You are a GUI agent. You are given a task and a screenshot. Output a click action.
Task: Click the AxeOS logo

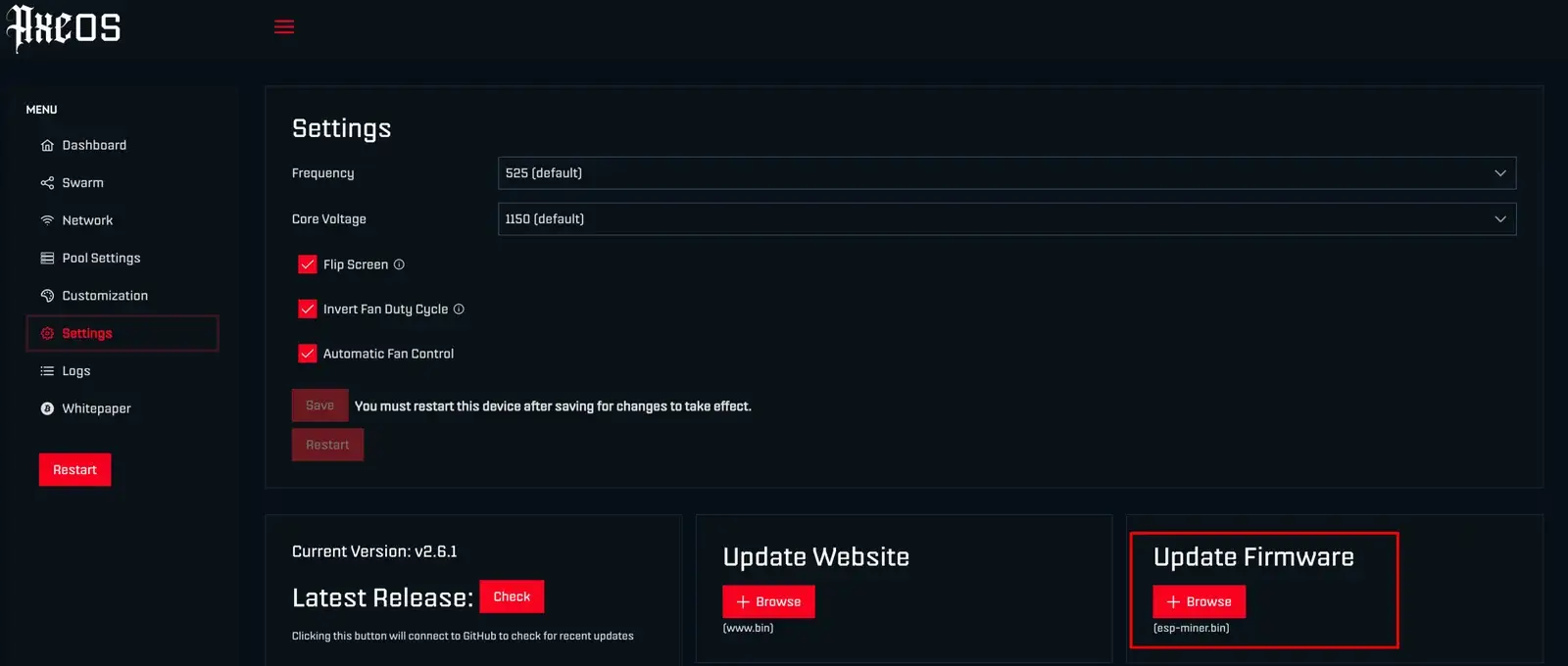point(64,27)
